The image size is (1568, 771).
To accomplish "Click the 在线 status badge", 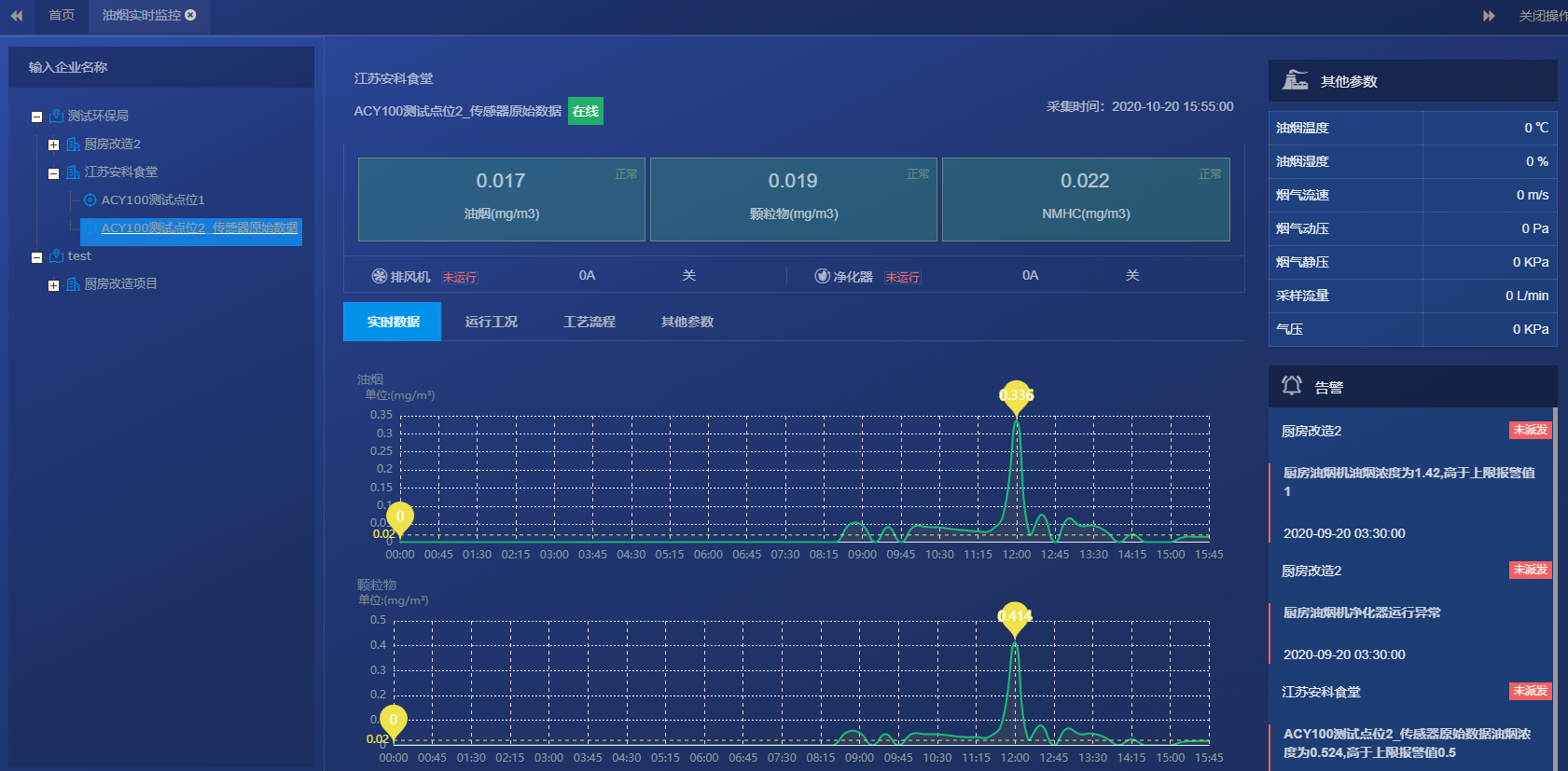I will [586, 111].
